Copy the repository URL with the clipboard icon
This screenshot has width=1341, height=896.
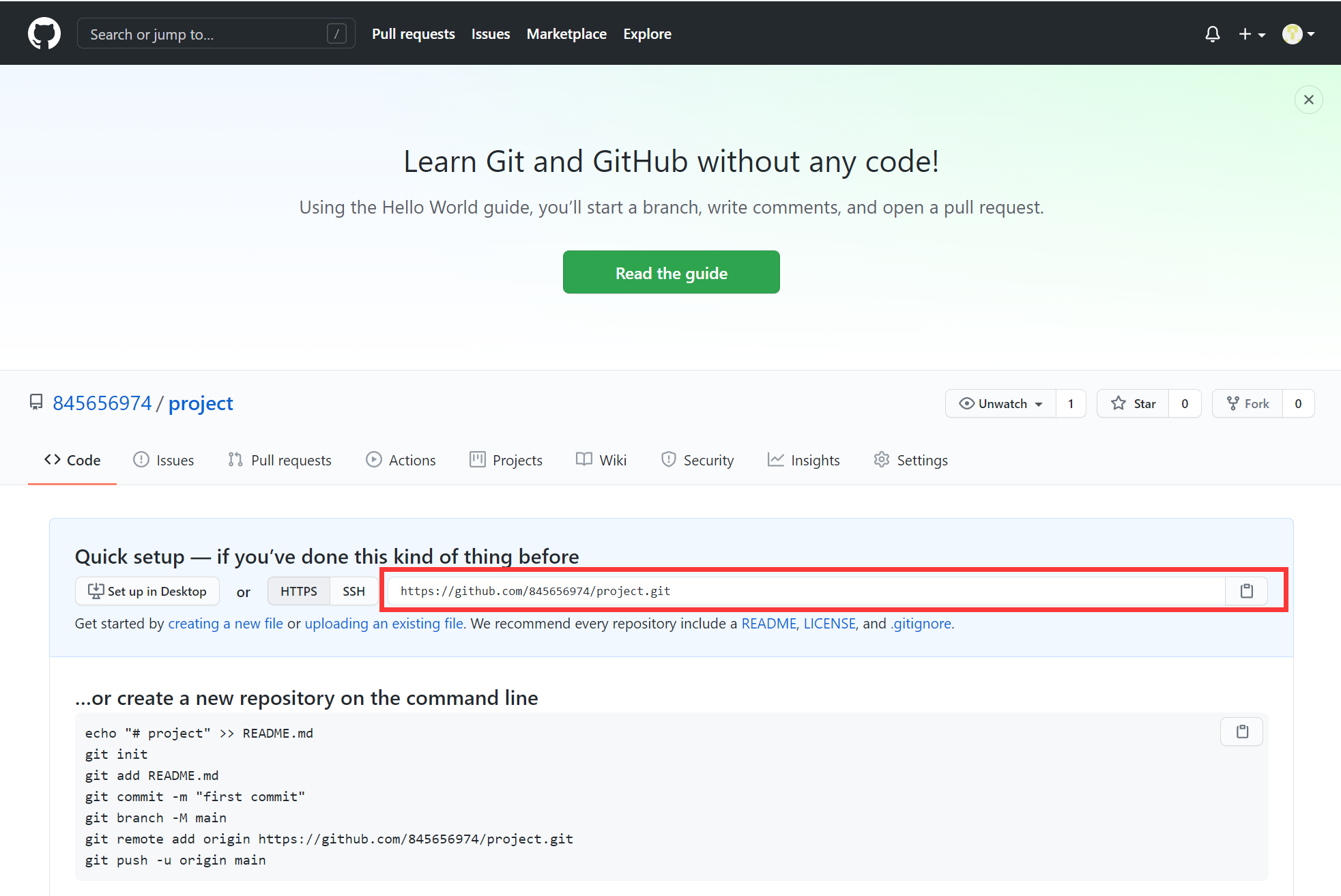pos(1246,591)
